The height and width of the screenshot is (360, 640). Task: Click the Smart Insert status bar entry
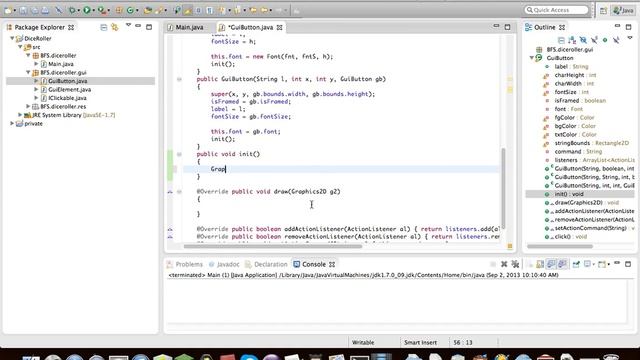point(420,342)
